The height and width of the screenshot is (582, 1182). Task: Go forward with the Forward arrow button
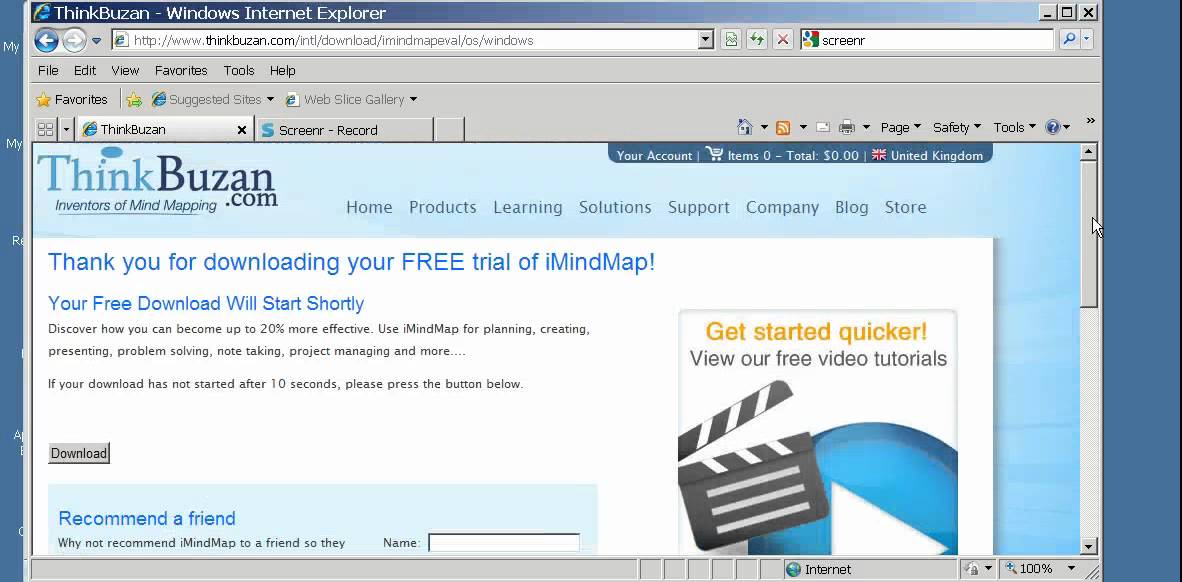[x=74, y=40]
